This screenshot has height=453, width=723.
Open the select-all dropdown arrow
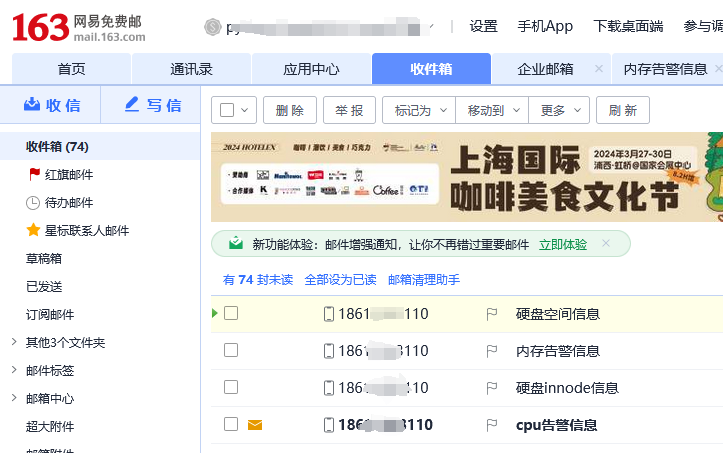coord(245,110)
